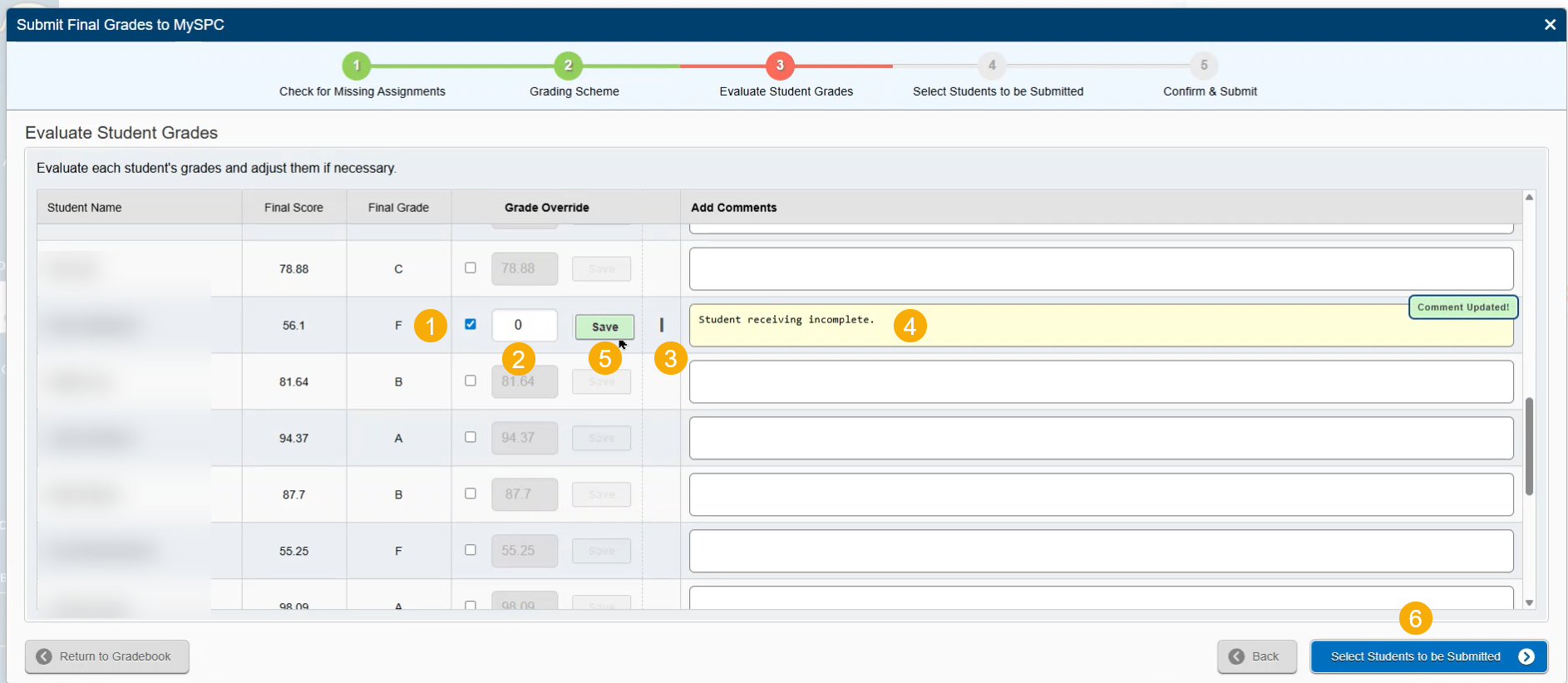Uncheck grade override for 56.1 row

(x=471, y=324)
